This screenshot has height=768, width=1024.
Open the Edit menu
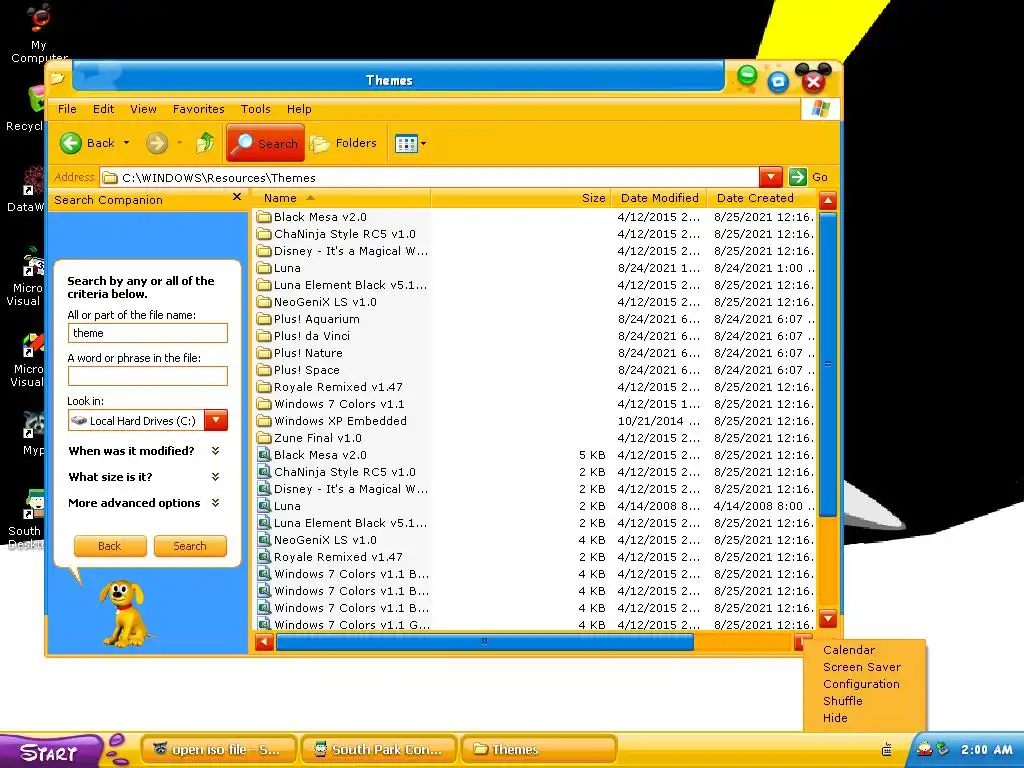click(x=103, y=109)
